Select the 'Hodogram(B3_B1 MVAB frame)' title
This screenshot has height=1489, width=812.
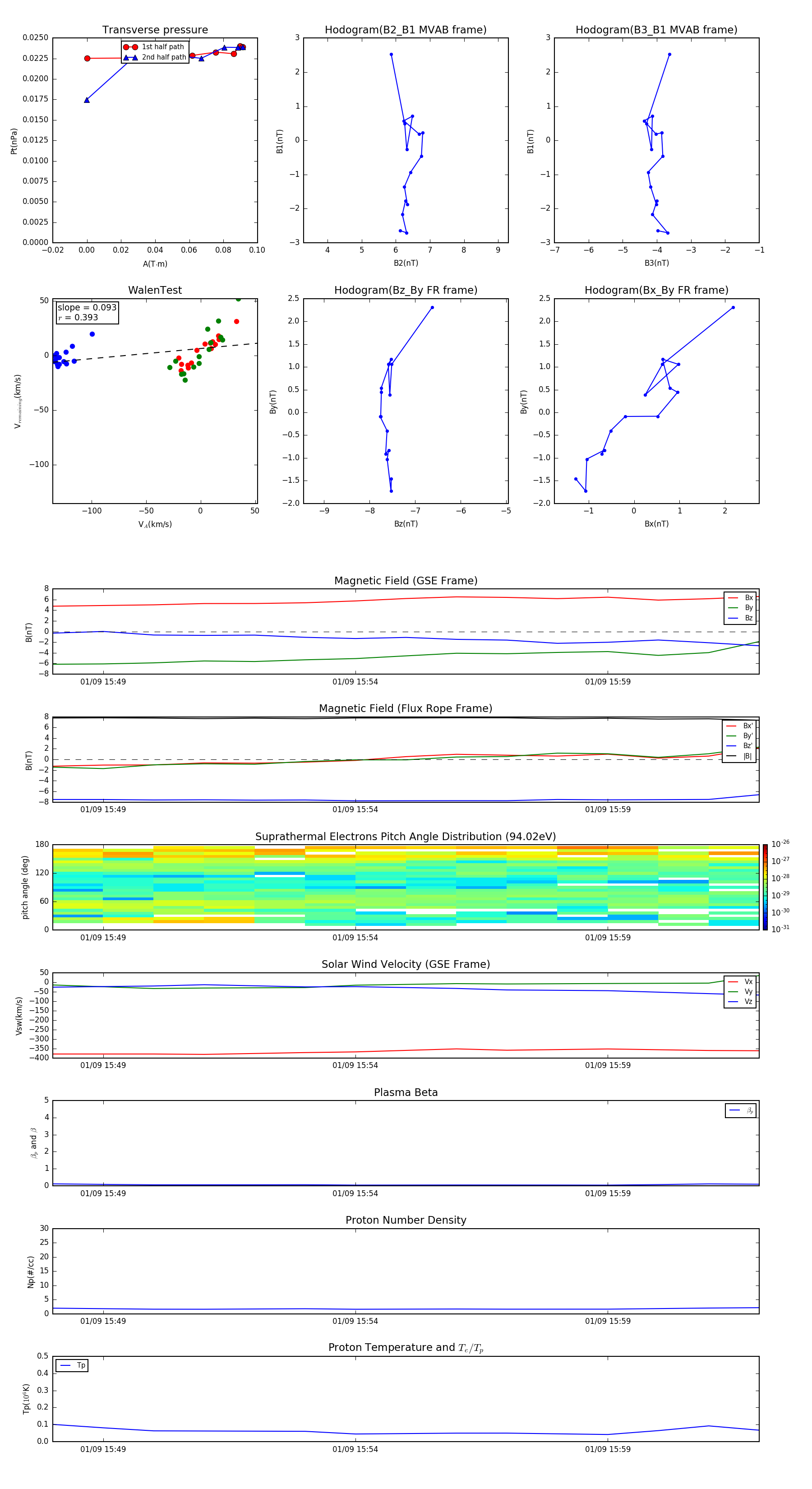656,30
